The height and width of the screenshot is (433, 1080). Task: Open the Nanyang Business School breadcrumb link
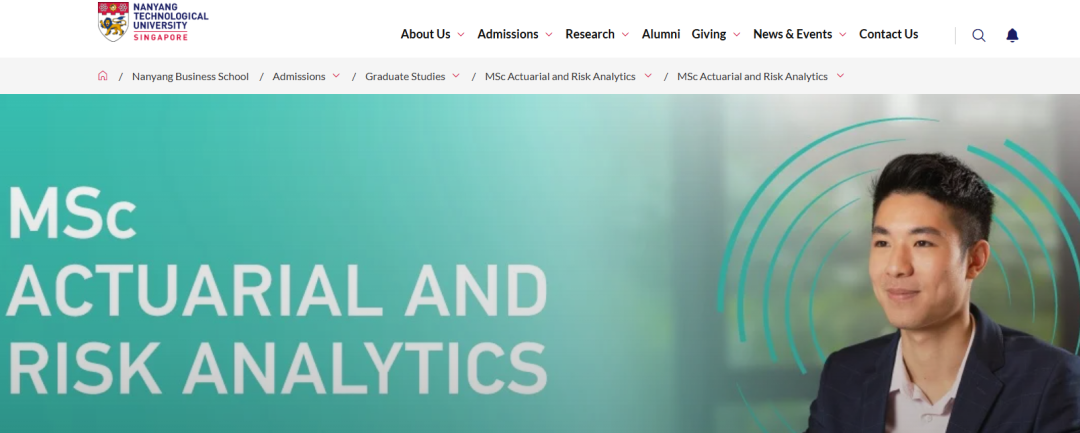tap(190, 76)
